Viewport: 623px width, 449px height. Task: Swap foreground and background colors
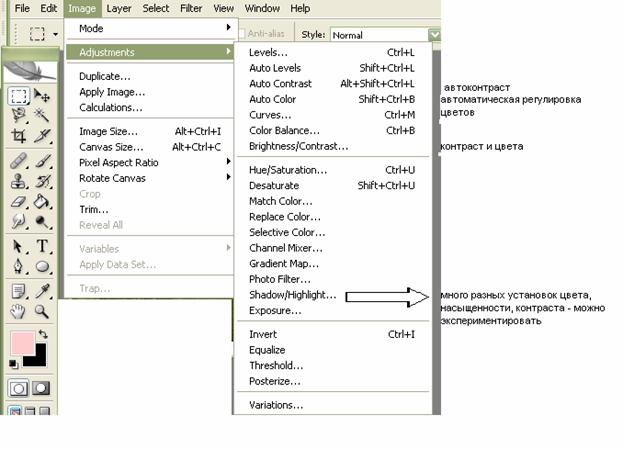coord(43,334)
